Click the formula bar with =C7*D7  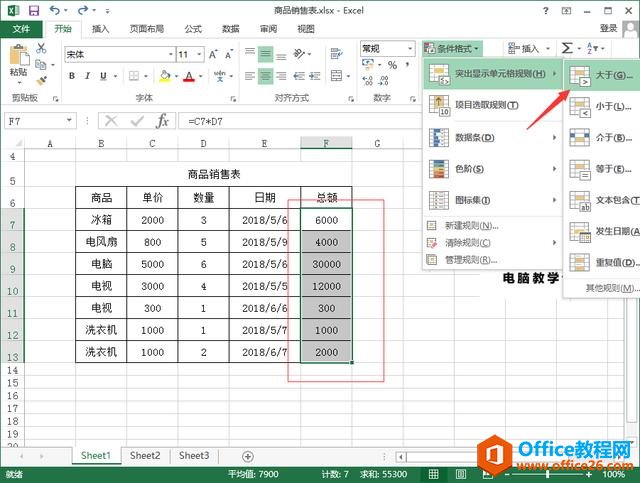(x=300, y=121)
